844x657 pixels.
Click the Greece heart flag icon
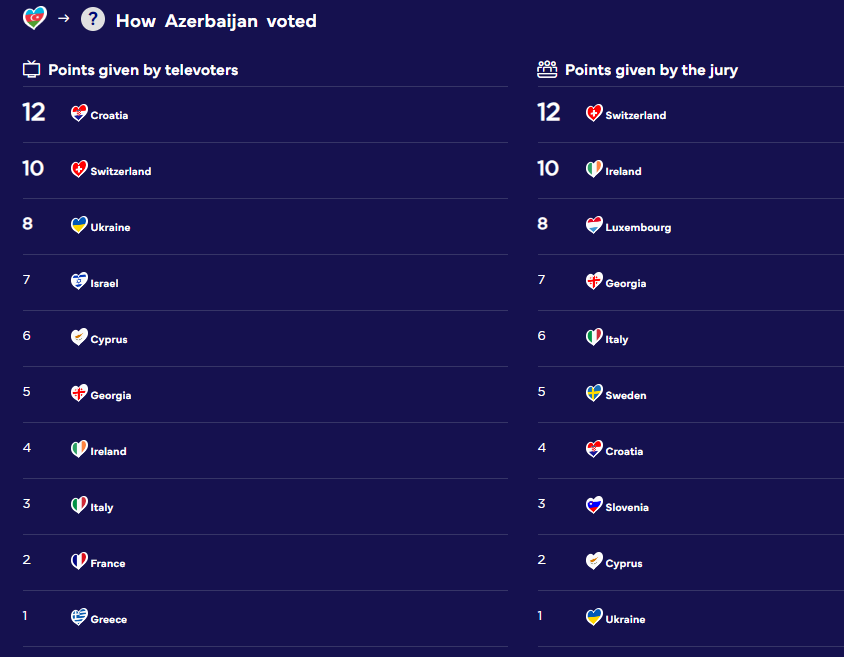79,617
